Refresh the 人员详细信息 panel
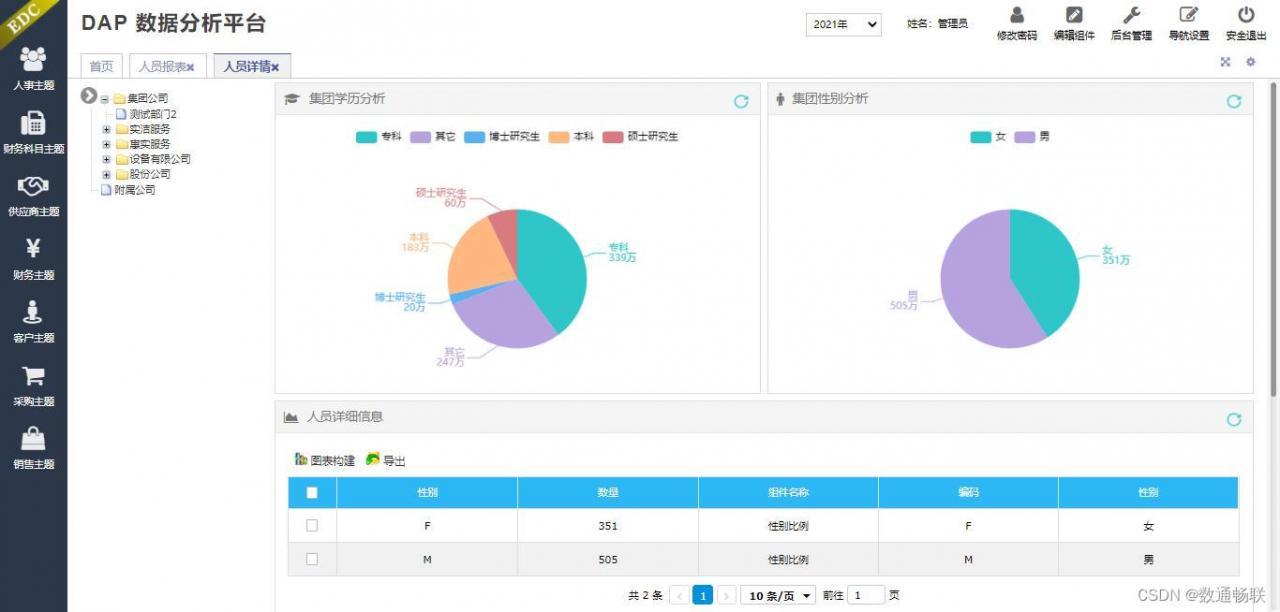The height and width of the screenshot is (612, 1280). click(1234, 419)
